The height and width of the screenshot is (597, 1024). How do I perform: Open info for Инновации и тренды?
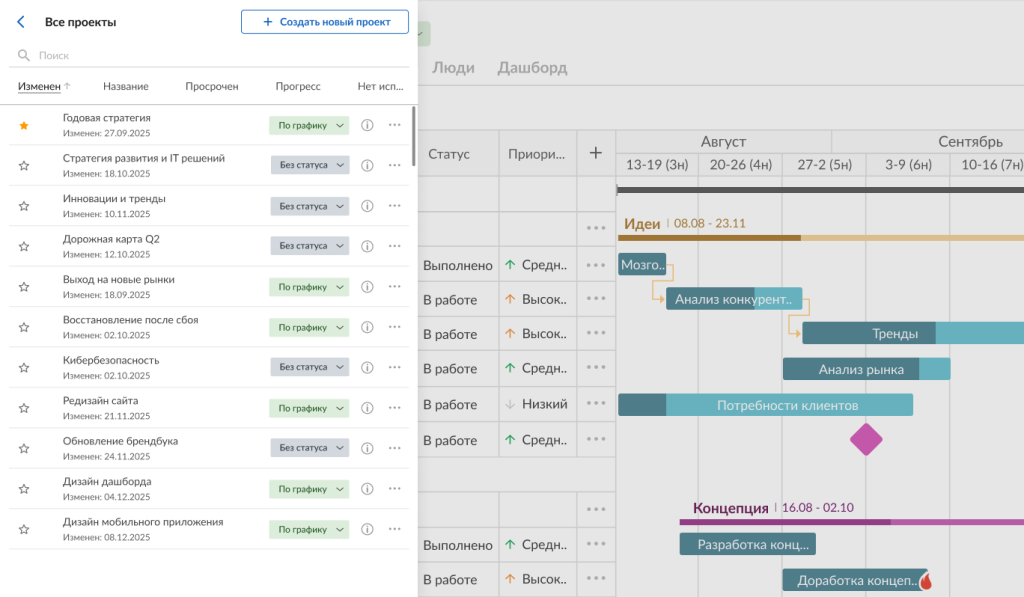(367, 206)
